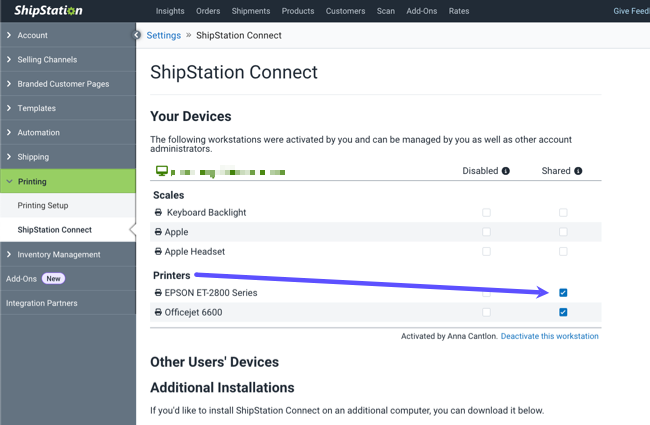Click the printer icon beside Officejet 6600
The image size is (650, 425).
[158, 313]
